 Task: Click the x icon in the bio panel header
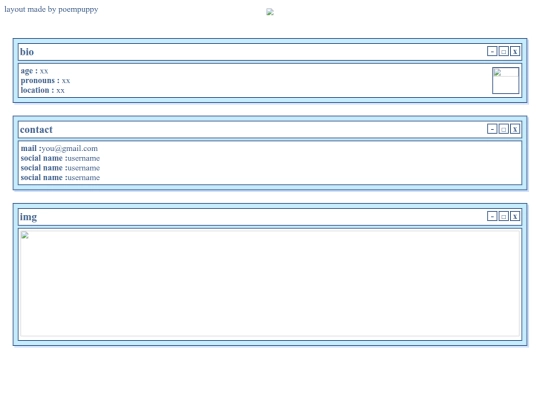[x=515, y=51]
